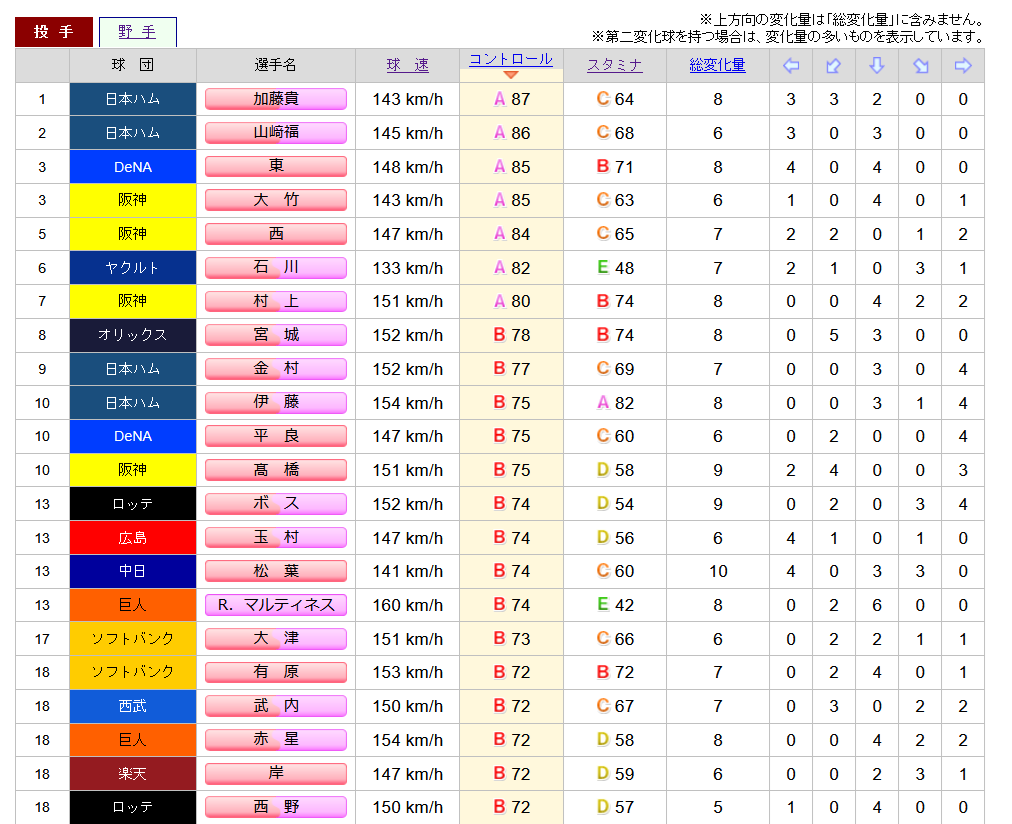Sort table by スタミナ header link
Screen dimensions: 1012x824
click(614, 66)
